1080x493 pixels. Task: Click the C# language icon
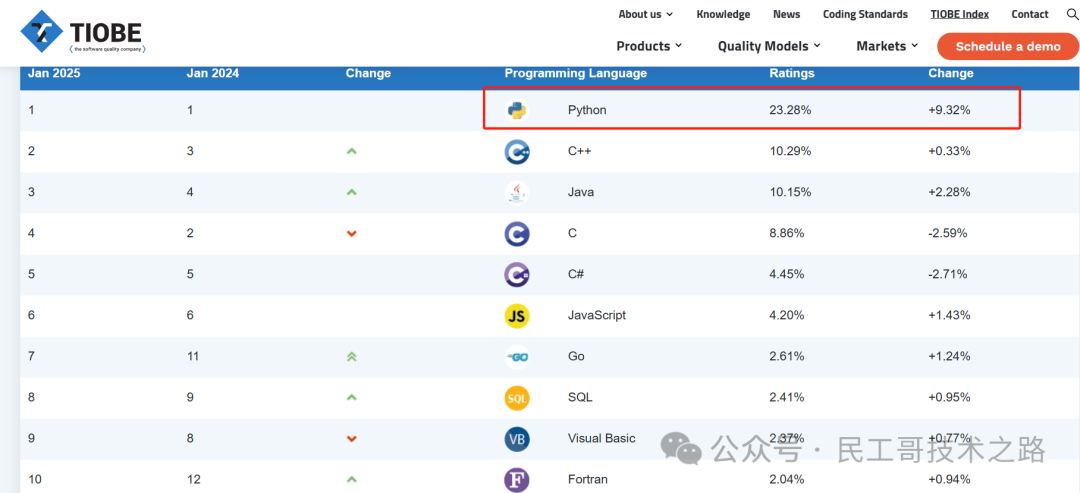click(517, 274)
